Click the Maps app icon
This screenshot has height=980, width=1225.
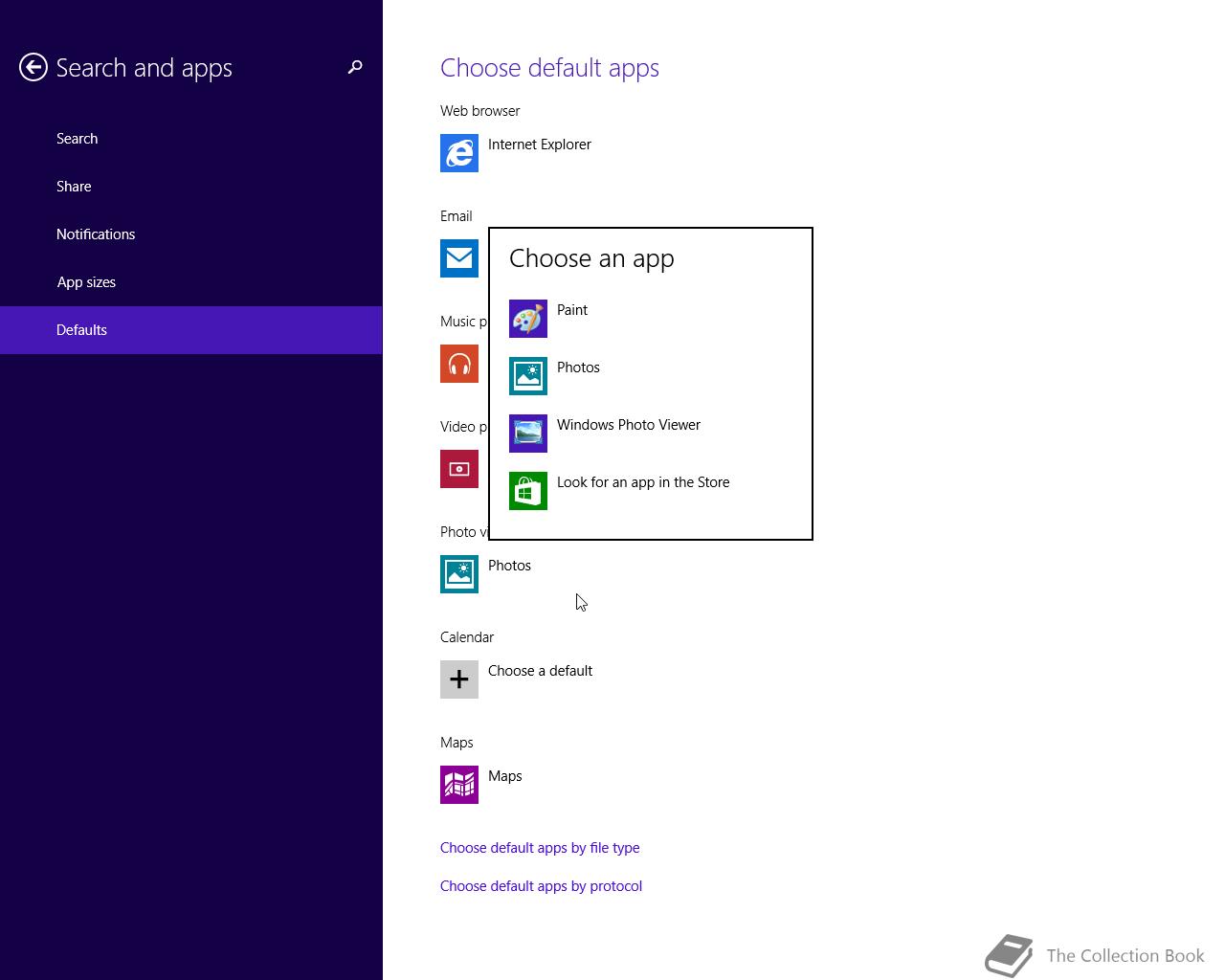[x=459, y=785]
